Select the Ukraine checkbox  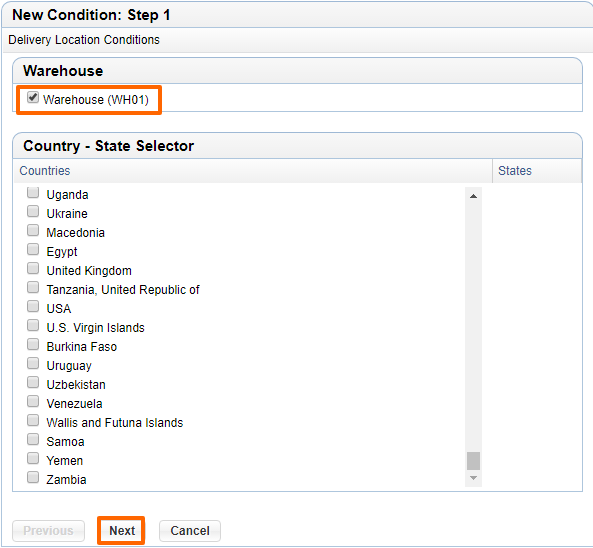33,211
